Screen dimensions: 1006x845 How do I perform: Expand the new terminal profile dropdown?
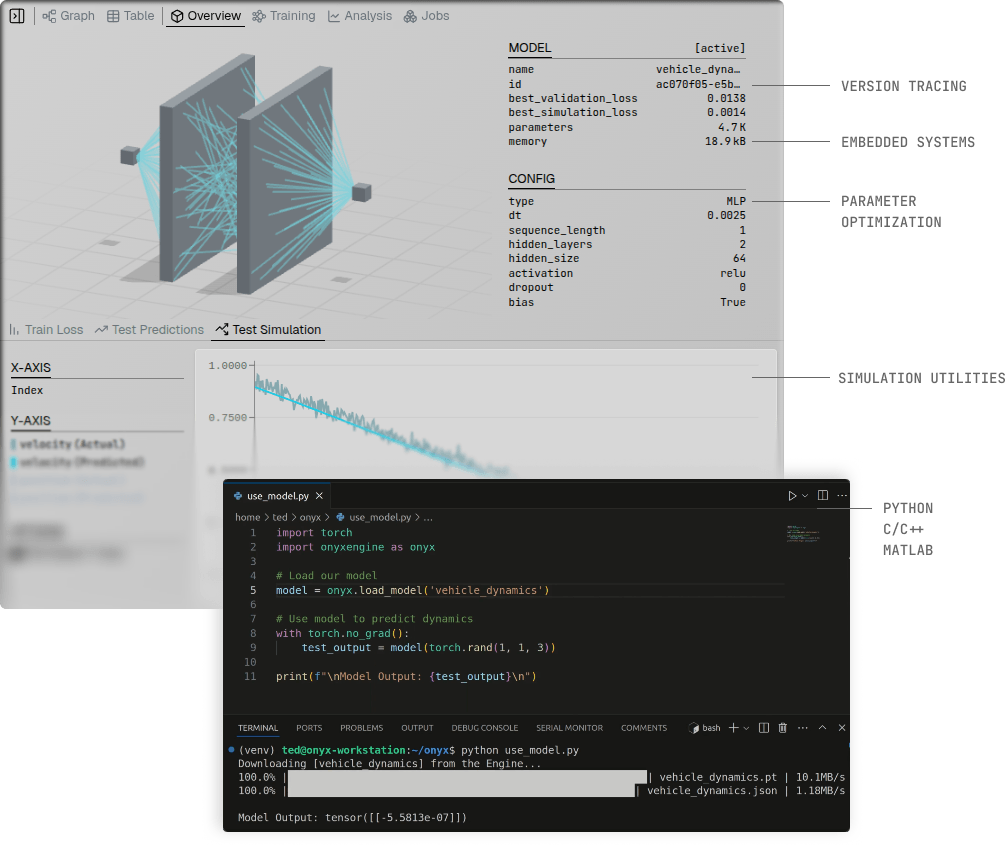(x=746, y=728)
